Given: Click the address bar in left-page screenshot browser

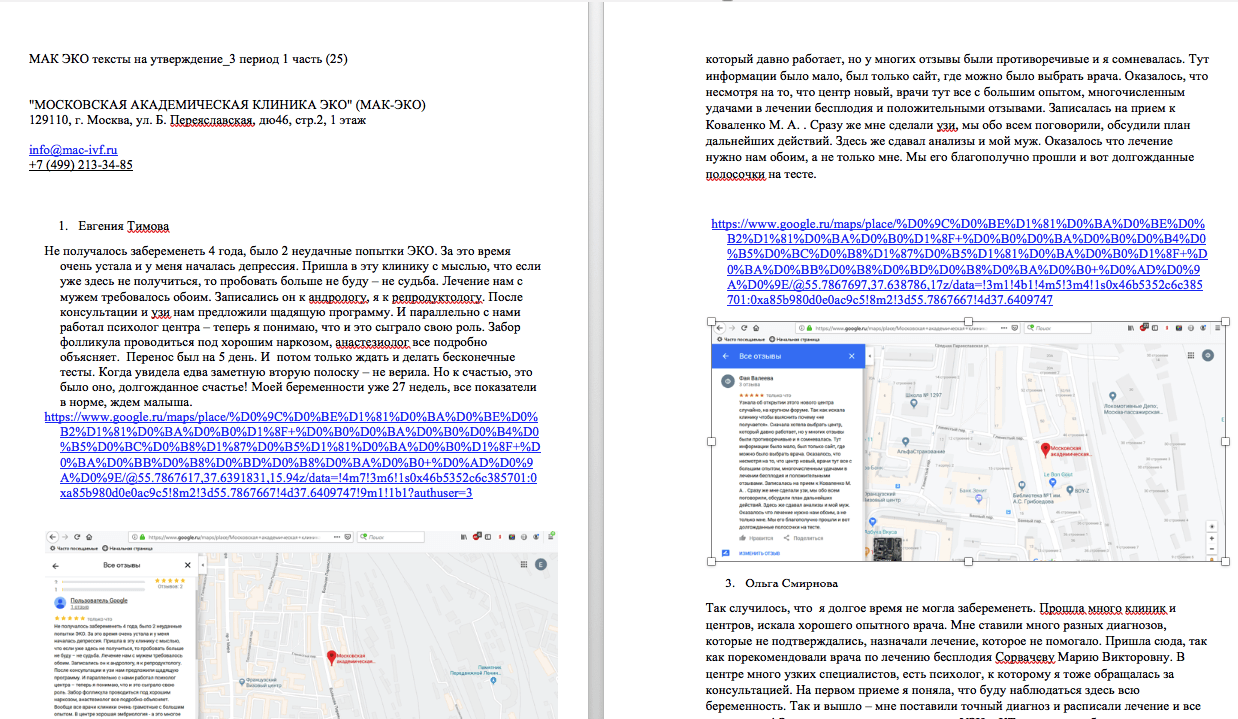Looking at the screenshot, I should click(x=241, y=537).
